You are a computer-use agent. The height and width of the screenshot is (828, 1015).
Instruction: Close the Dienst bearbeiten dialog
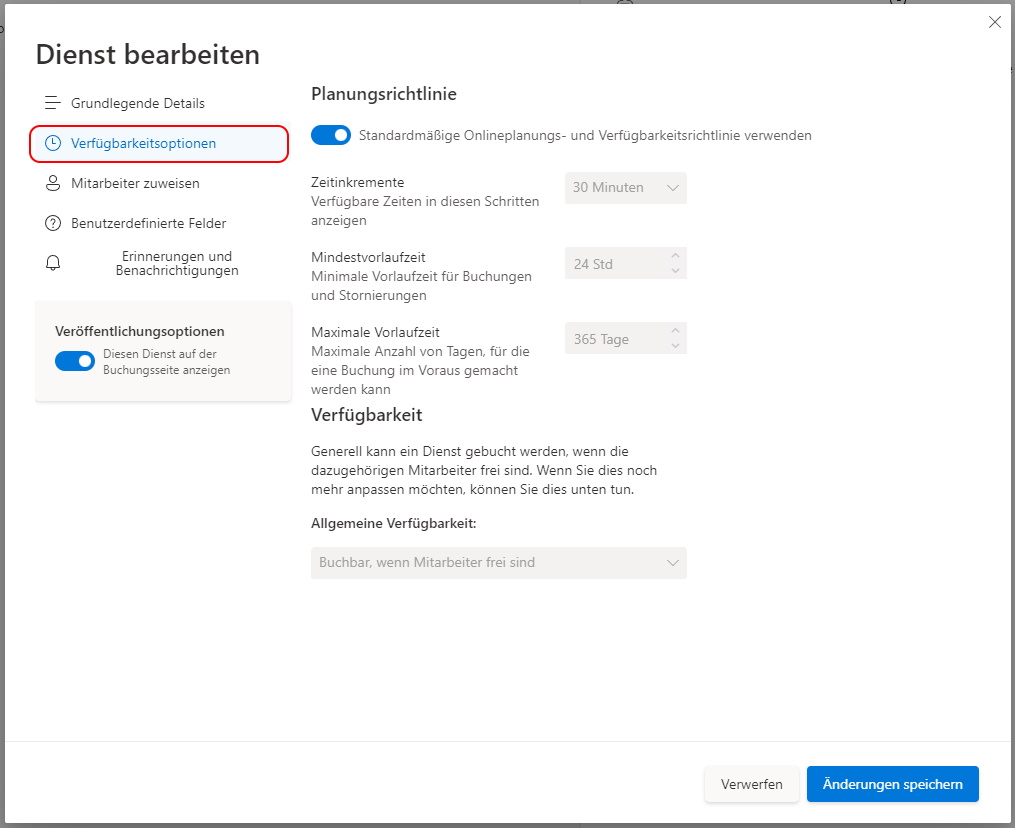[x=995, y=23]
